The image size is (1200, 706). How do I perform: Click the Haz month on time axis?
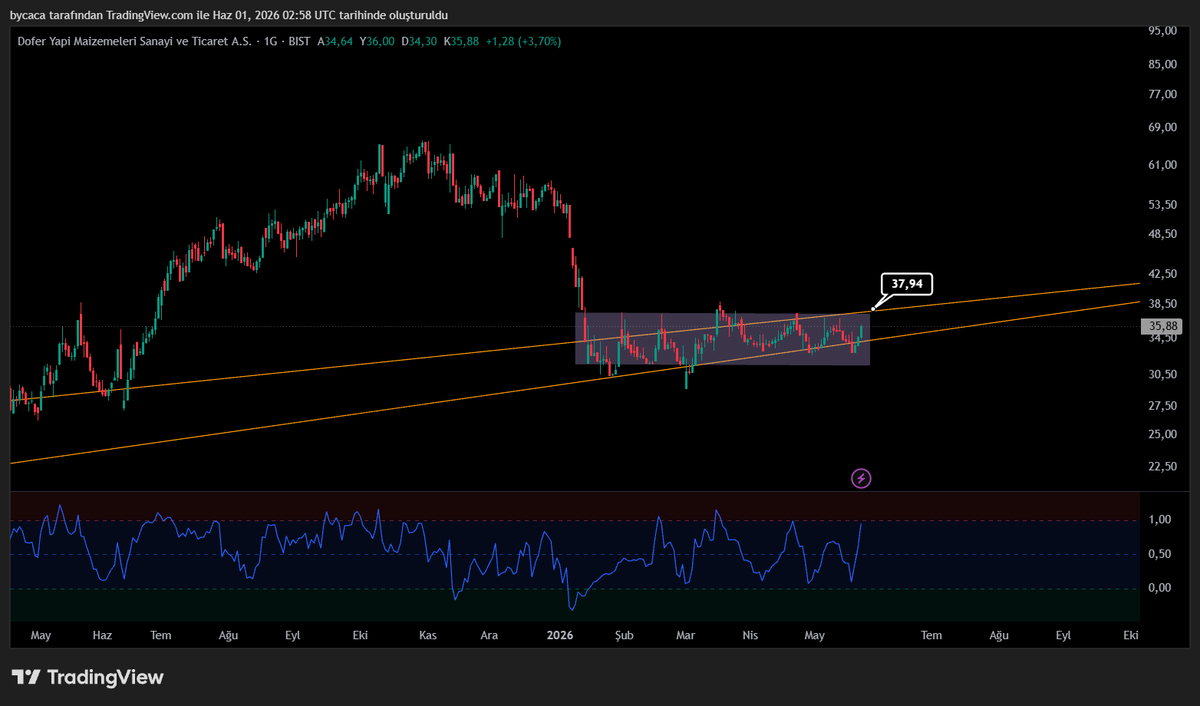pyautogui.click(x=102, y=635)
